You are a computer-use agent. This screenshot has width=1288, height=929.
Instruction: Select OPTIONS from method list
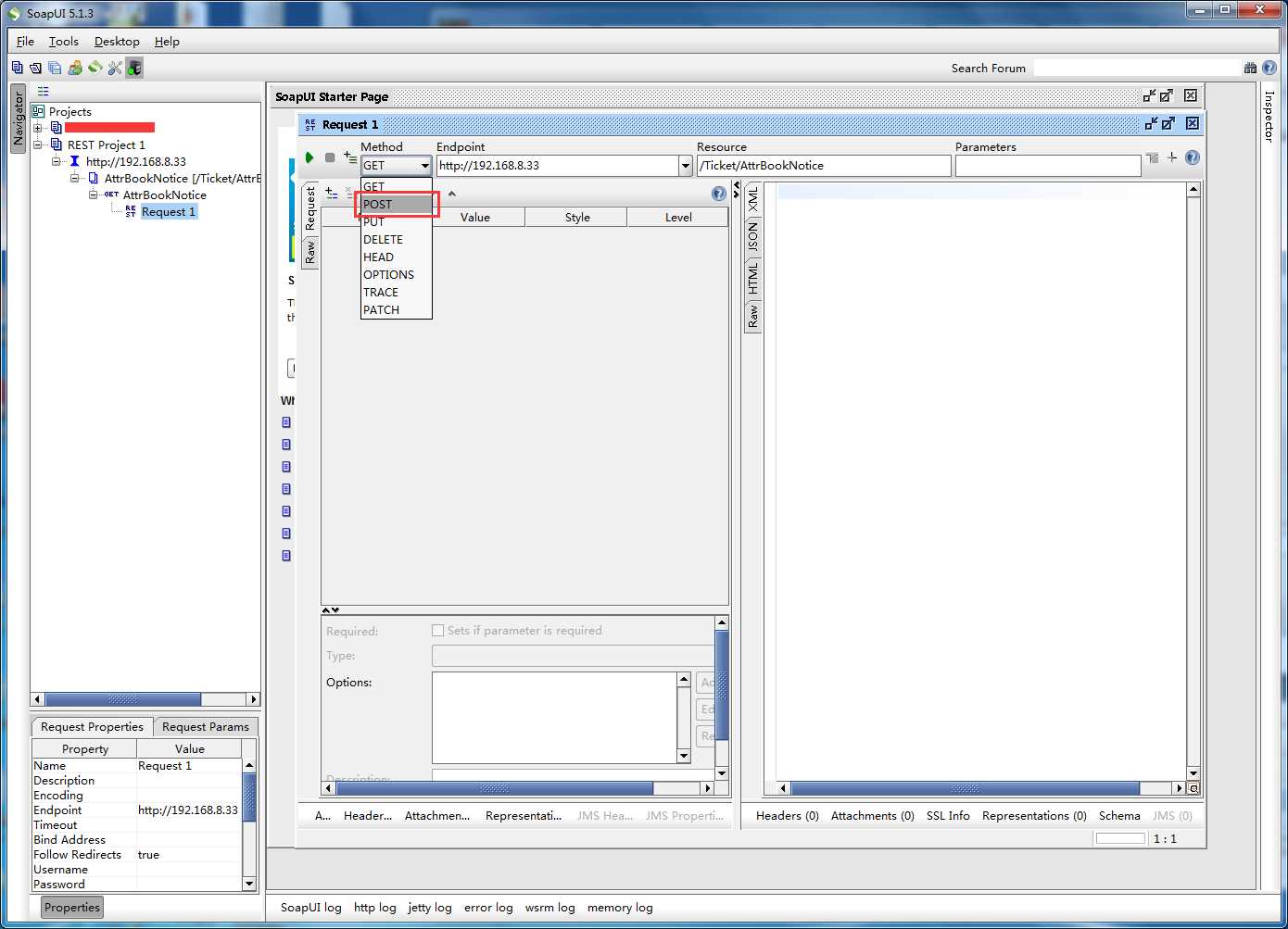(397, 275)
